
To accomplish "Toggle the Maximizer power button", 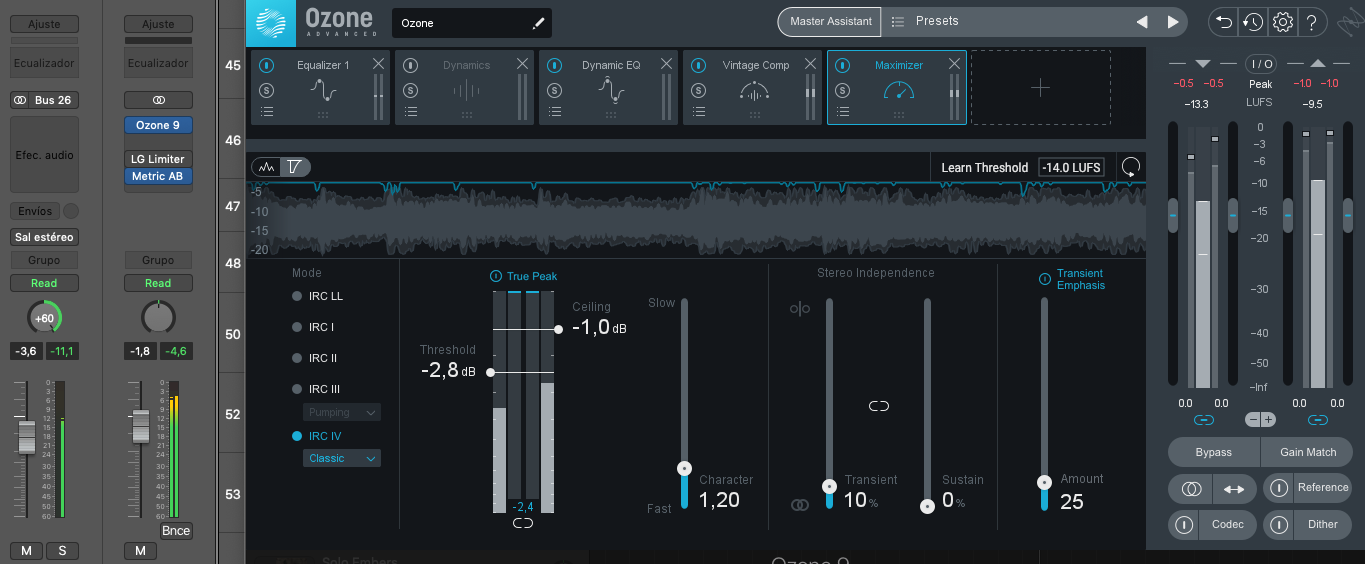I will (842, 65).
